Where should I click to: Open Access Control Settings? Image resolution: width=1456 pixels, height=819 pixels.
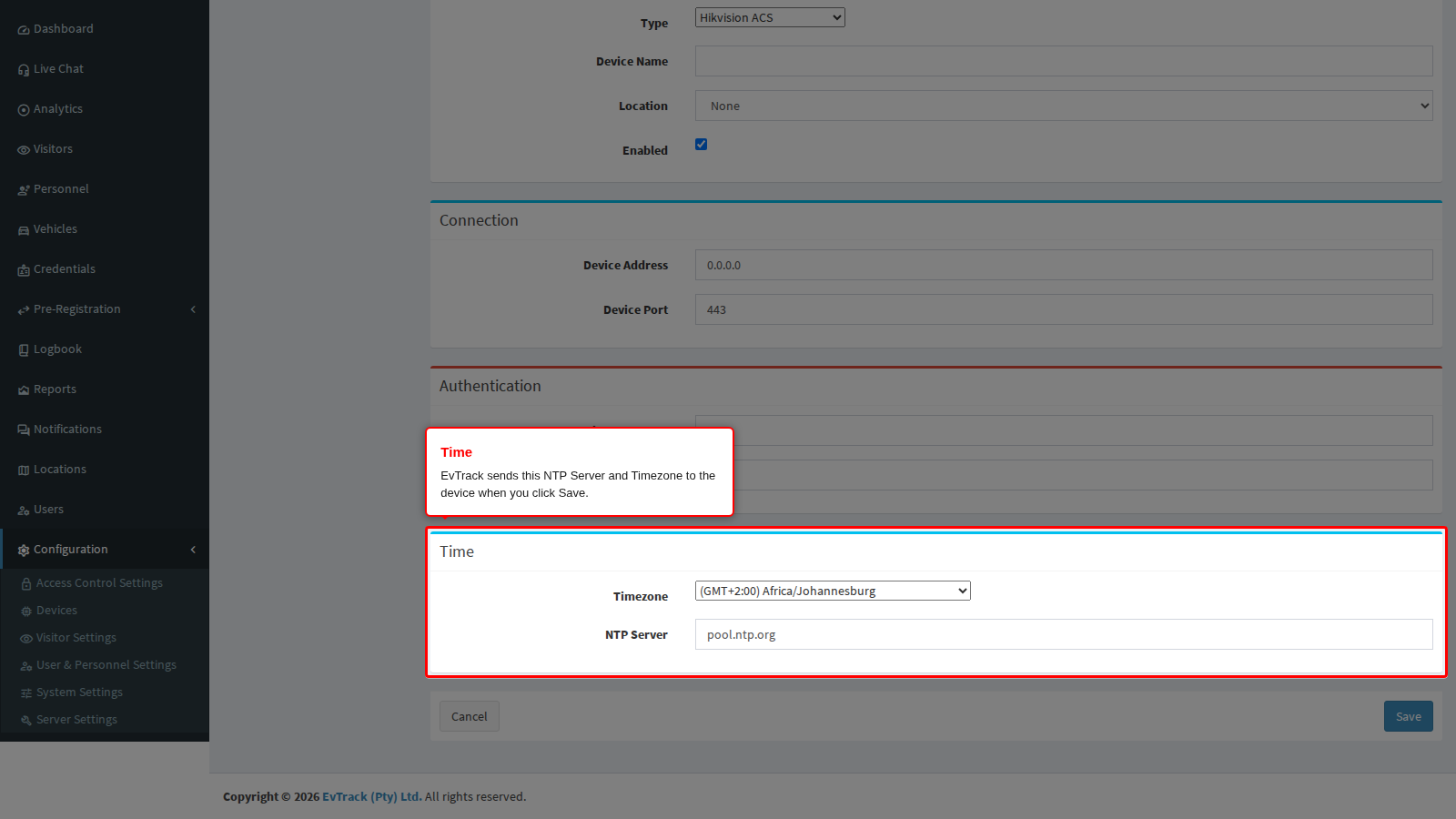pyautogui.click(x=99, y=583)
